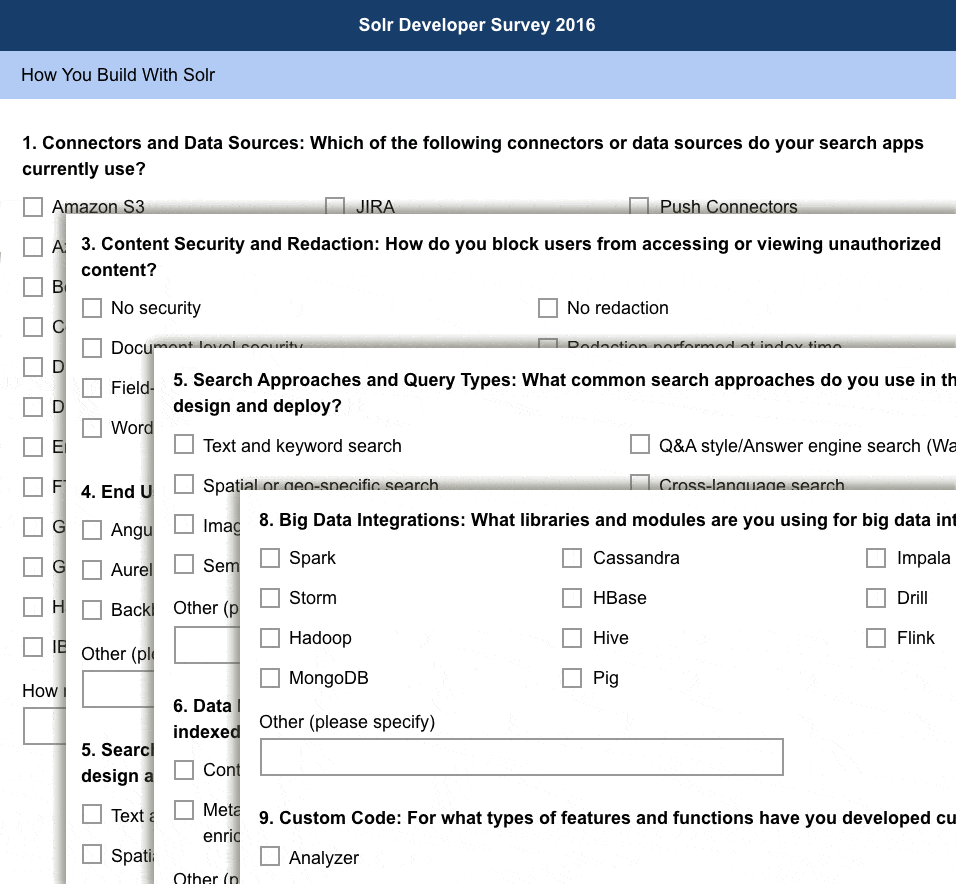Tick the Flink checkbox

click(x=876, y=638)
